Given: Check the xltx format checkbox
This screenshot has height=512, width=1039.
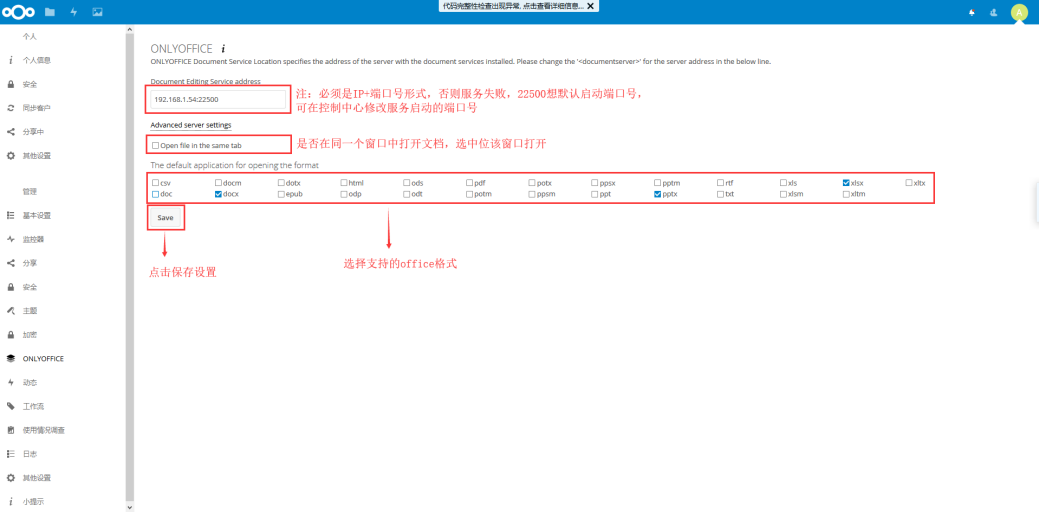Looking at the screenshot, I should click(909, 183).
